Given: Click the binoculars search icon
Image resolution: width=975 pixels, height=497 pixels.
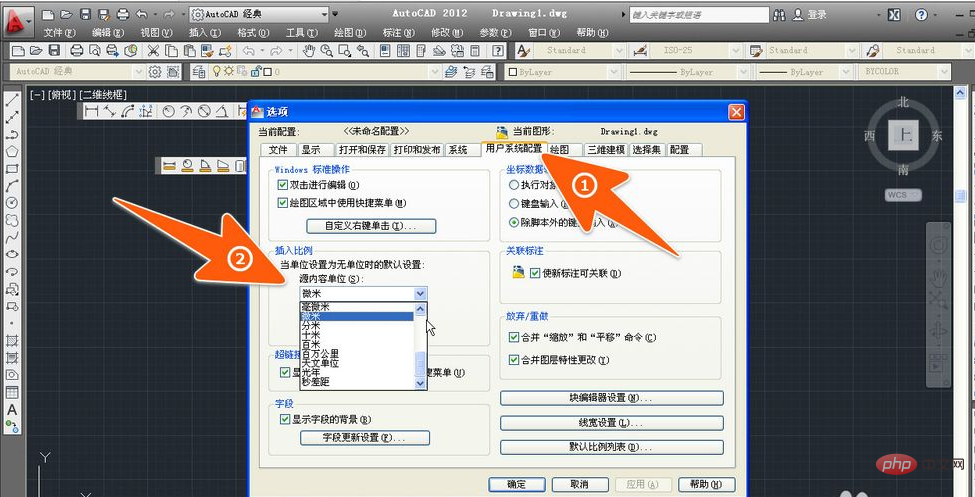Looking at the screenshot, I should pyautogui.click(x=780, y=14).
